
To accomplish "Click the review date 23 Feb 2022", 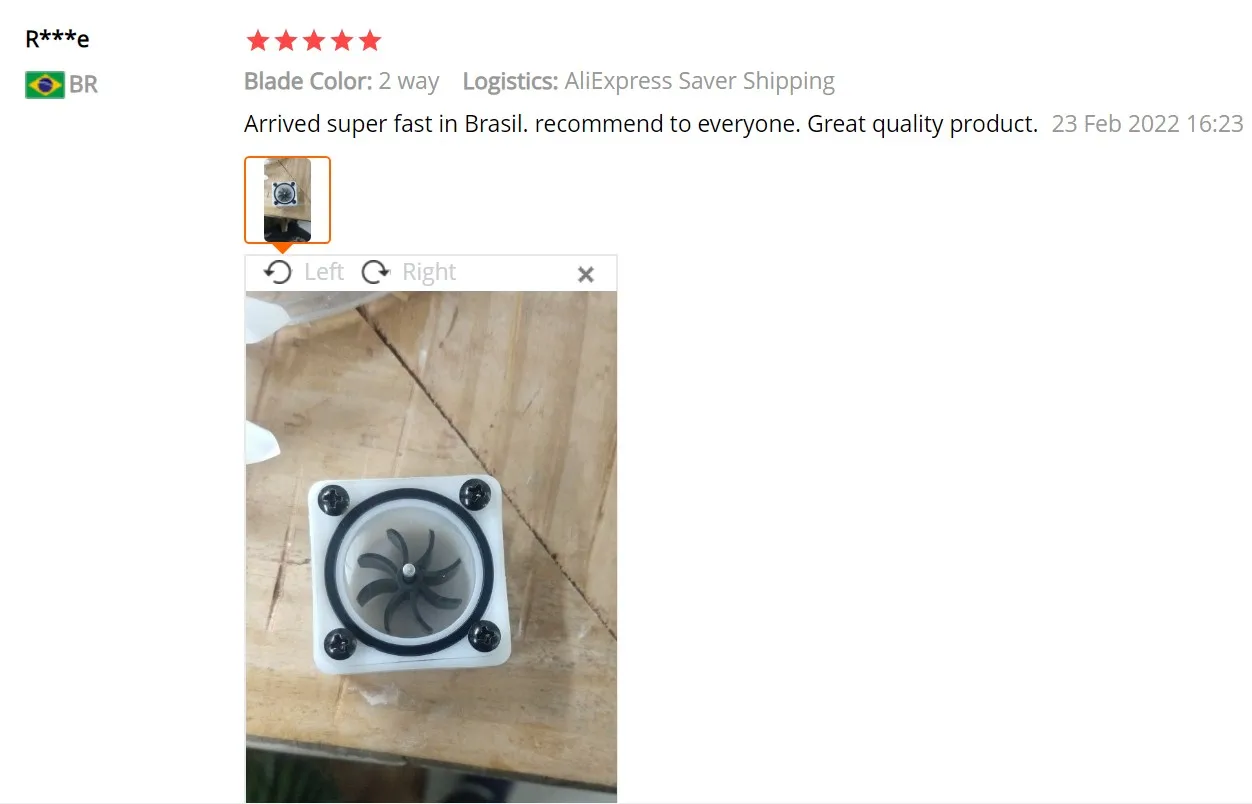I will pyautogui.click(x=1147, y=124).
